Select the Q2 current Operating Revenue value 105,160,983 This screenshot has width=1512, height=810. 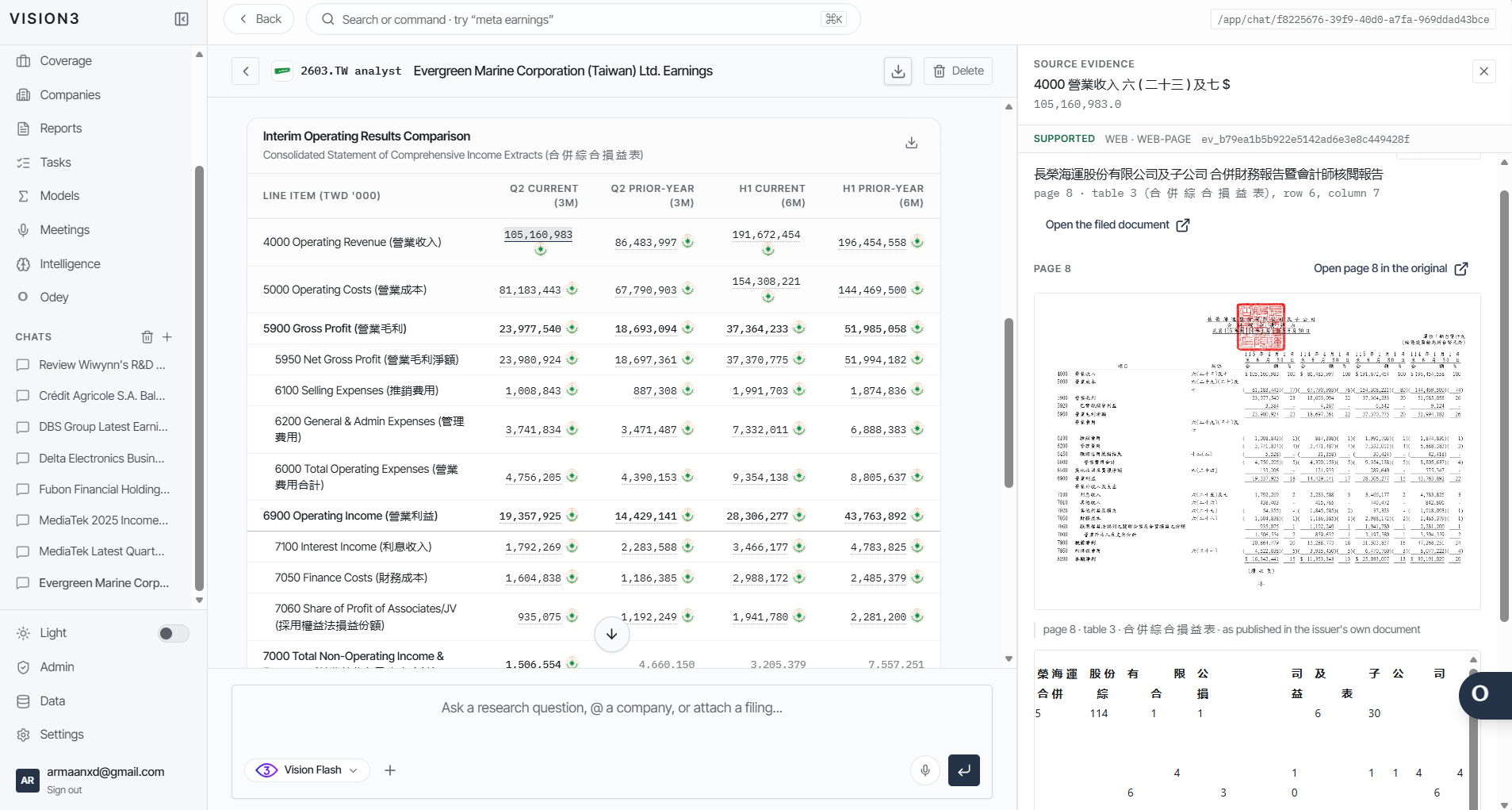[538, 235]
